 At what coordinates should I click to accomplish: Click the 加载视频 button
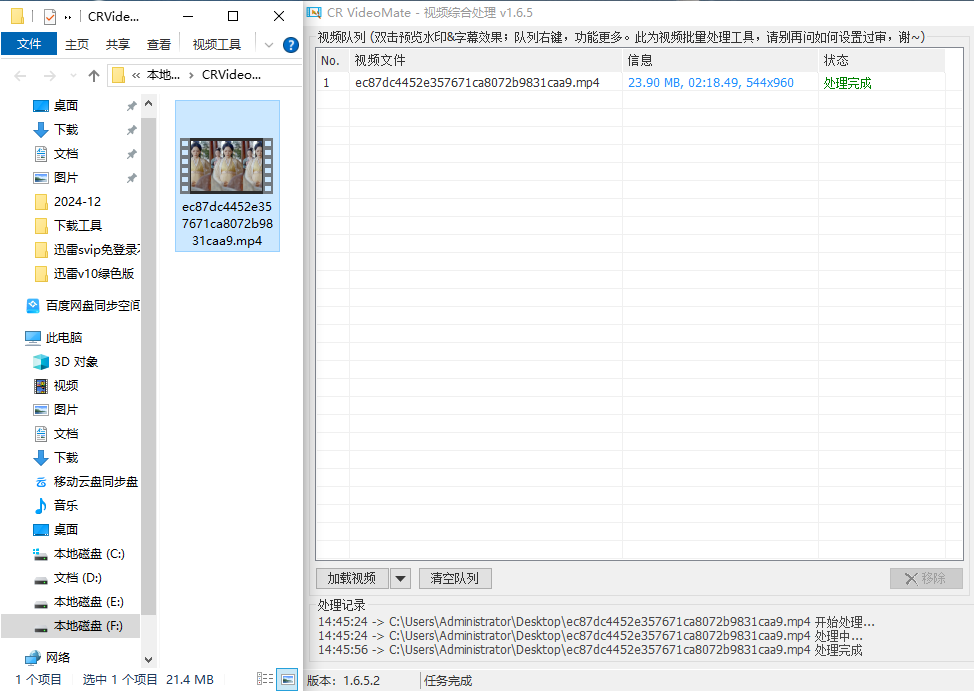[x=352, y=579]
